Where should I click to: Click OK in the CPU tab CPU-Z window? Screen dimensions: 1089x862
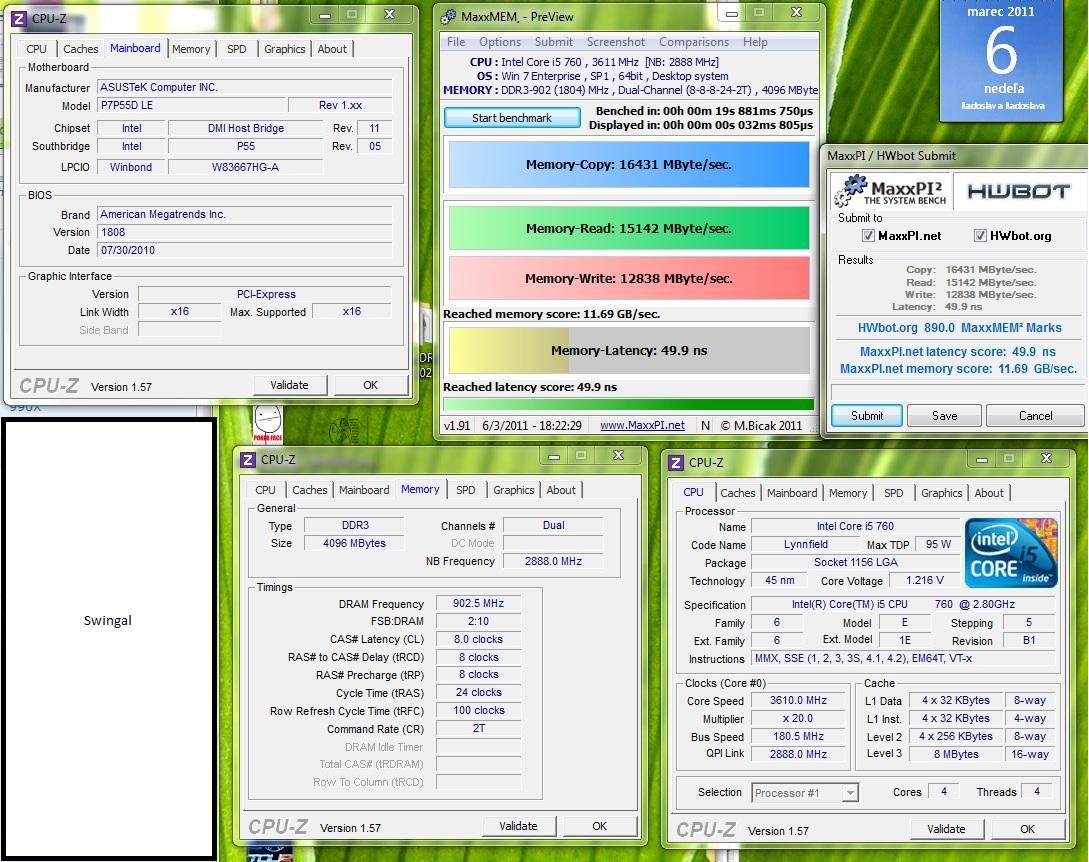coord(1027,829)
